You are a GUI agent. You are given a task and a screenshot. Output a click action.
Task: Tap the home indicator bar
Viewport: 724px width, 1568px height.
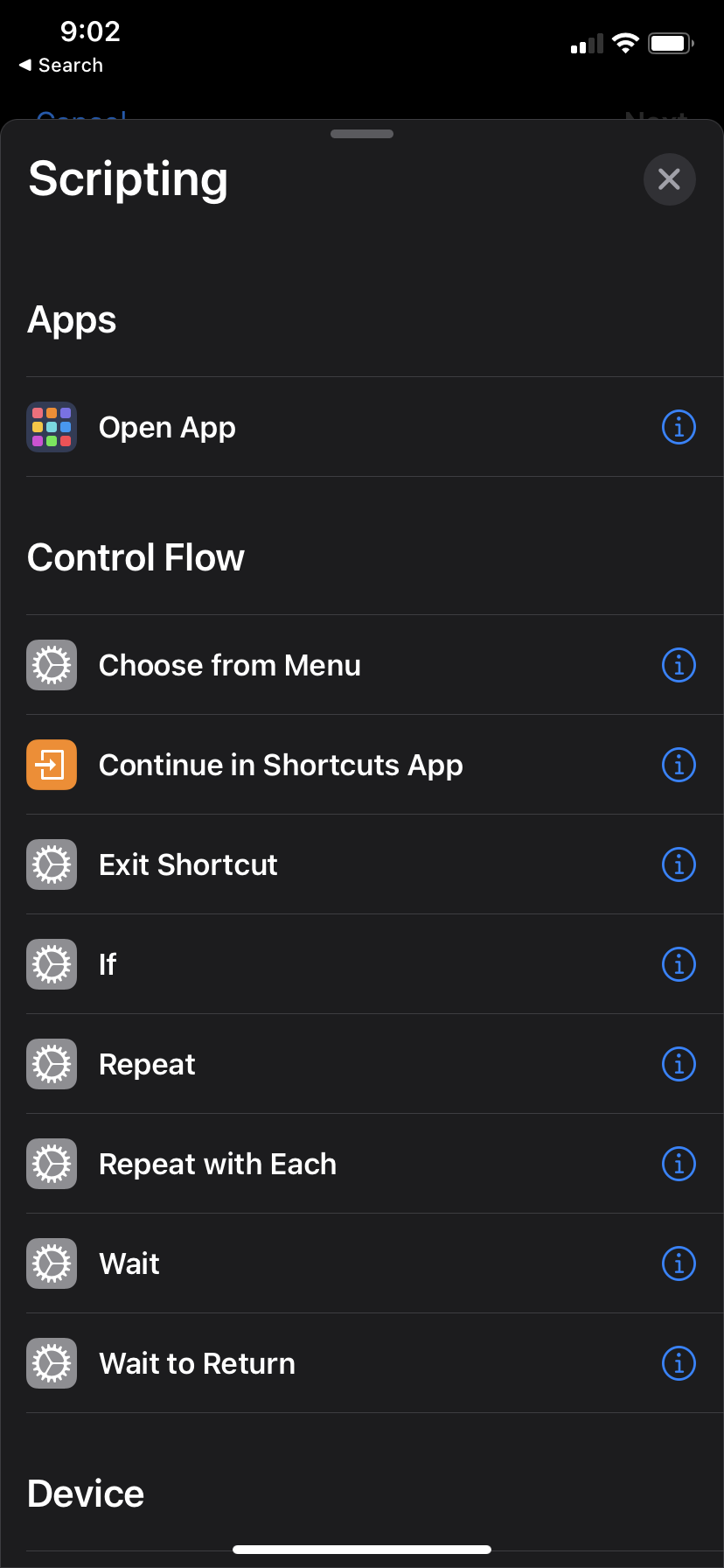pos(362,1549)
